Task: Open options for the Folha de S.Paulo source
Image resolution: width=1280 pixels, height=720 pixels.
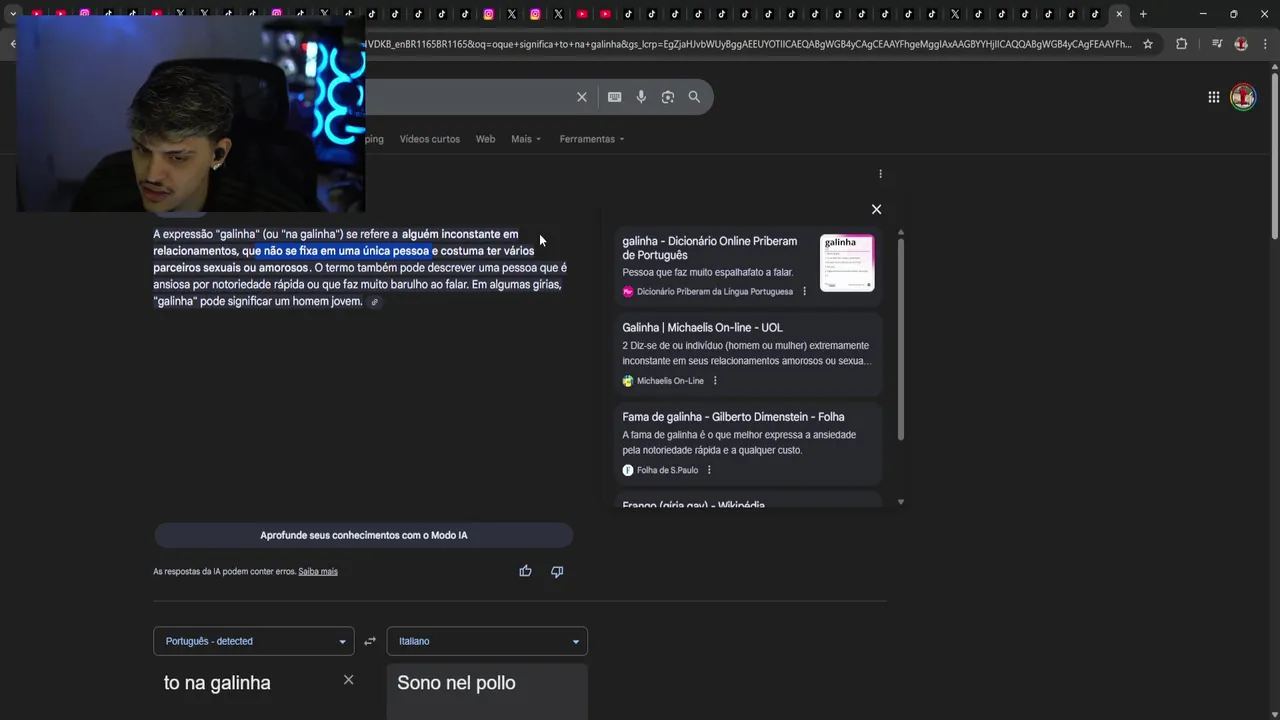Action: tap(709, 470)
